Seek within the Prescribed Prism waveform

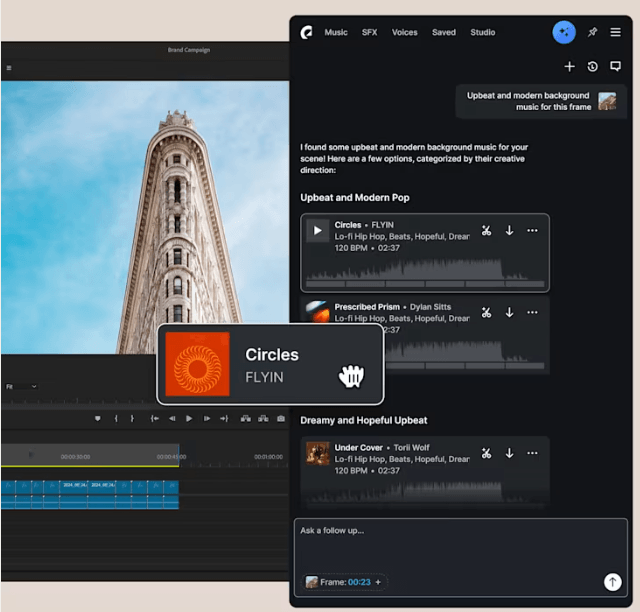[464, 354]
